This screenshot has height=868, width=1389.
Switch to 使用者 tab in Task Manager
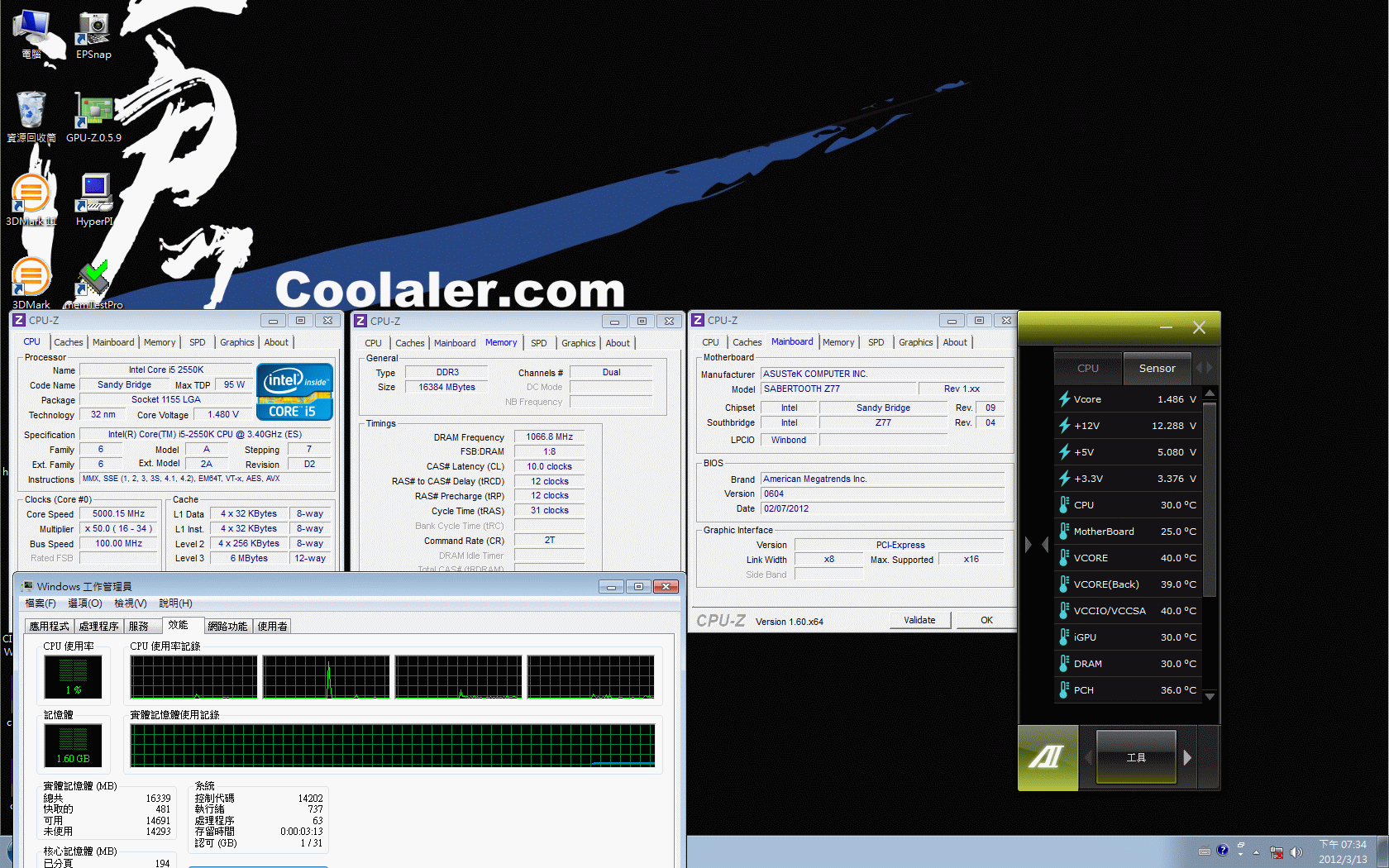tap(272, 627)
